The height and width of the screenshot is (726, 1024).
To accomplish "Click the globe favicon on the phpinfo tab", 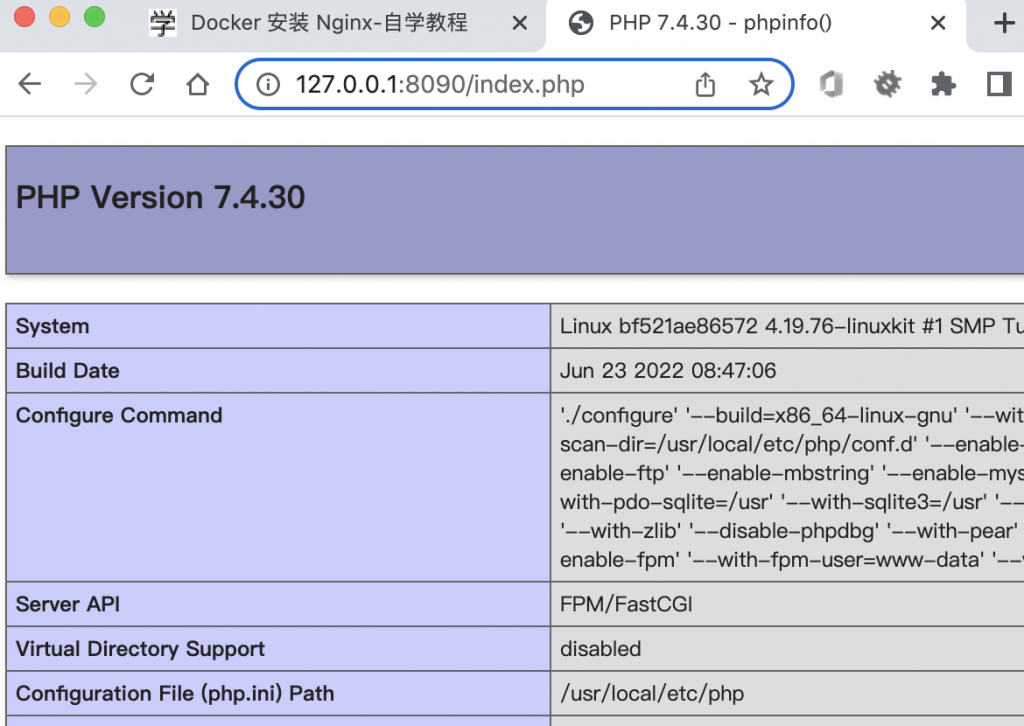I will click(582, 21).
